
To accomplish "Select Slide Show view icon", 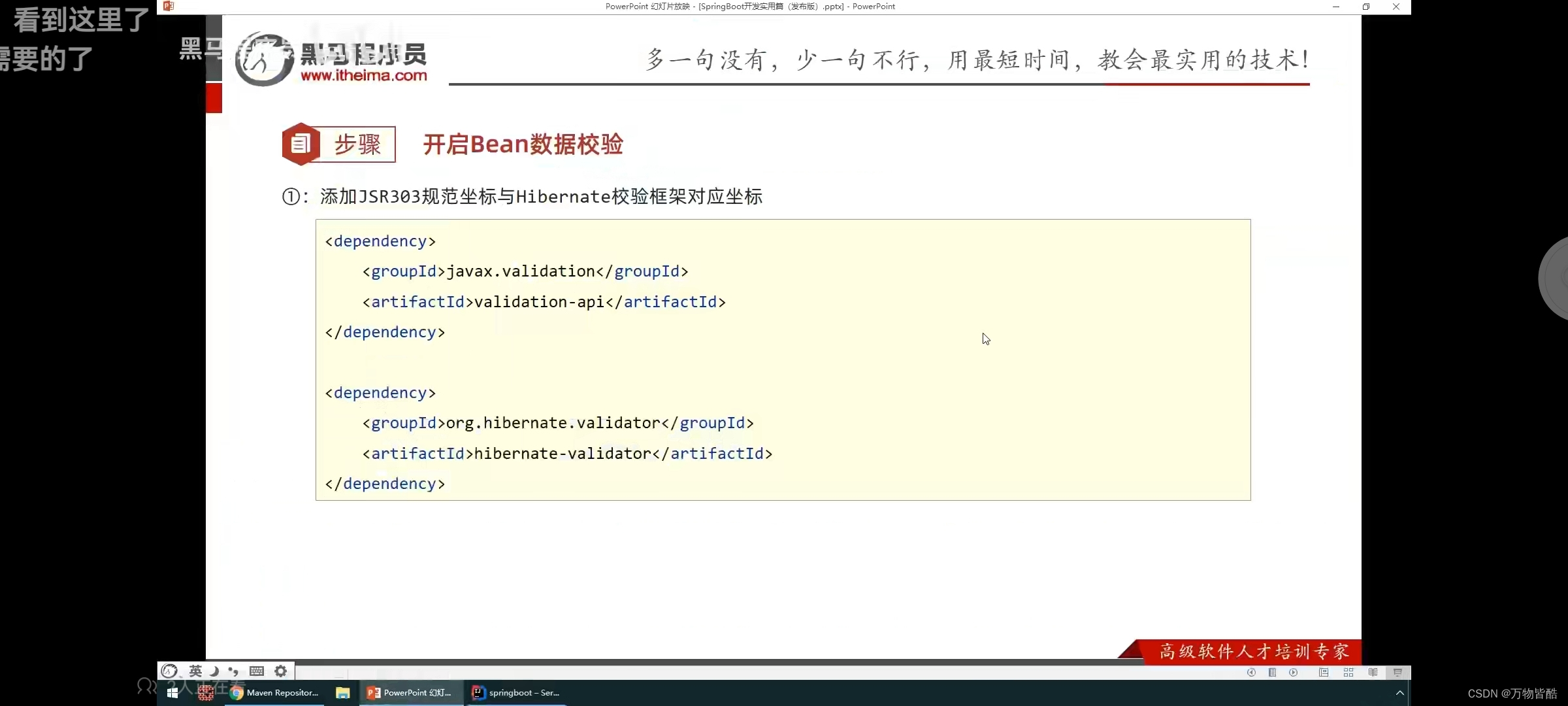I will [x=1397, y=672].
